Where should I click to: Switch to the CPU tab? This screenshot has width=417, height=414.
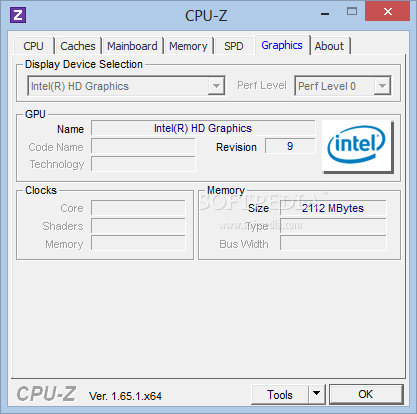(x=33, y=46)
